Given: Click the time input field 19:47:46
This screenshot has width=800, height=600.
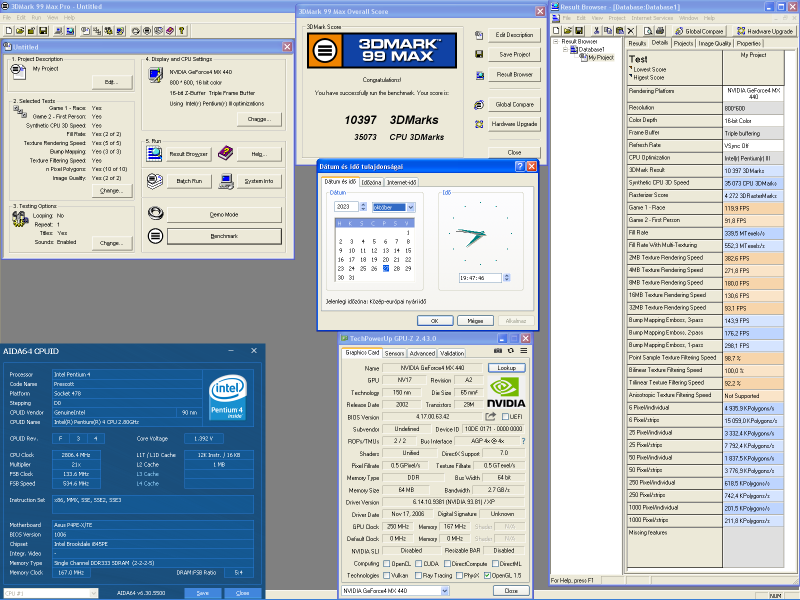Looking at the screenshot, I should pos(480,278).
